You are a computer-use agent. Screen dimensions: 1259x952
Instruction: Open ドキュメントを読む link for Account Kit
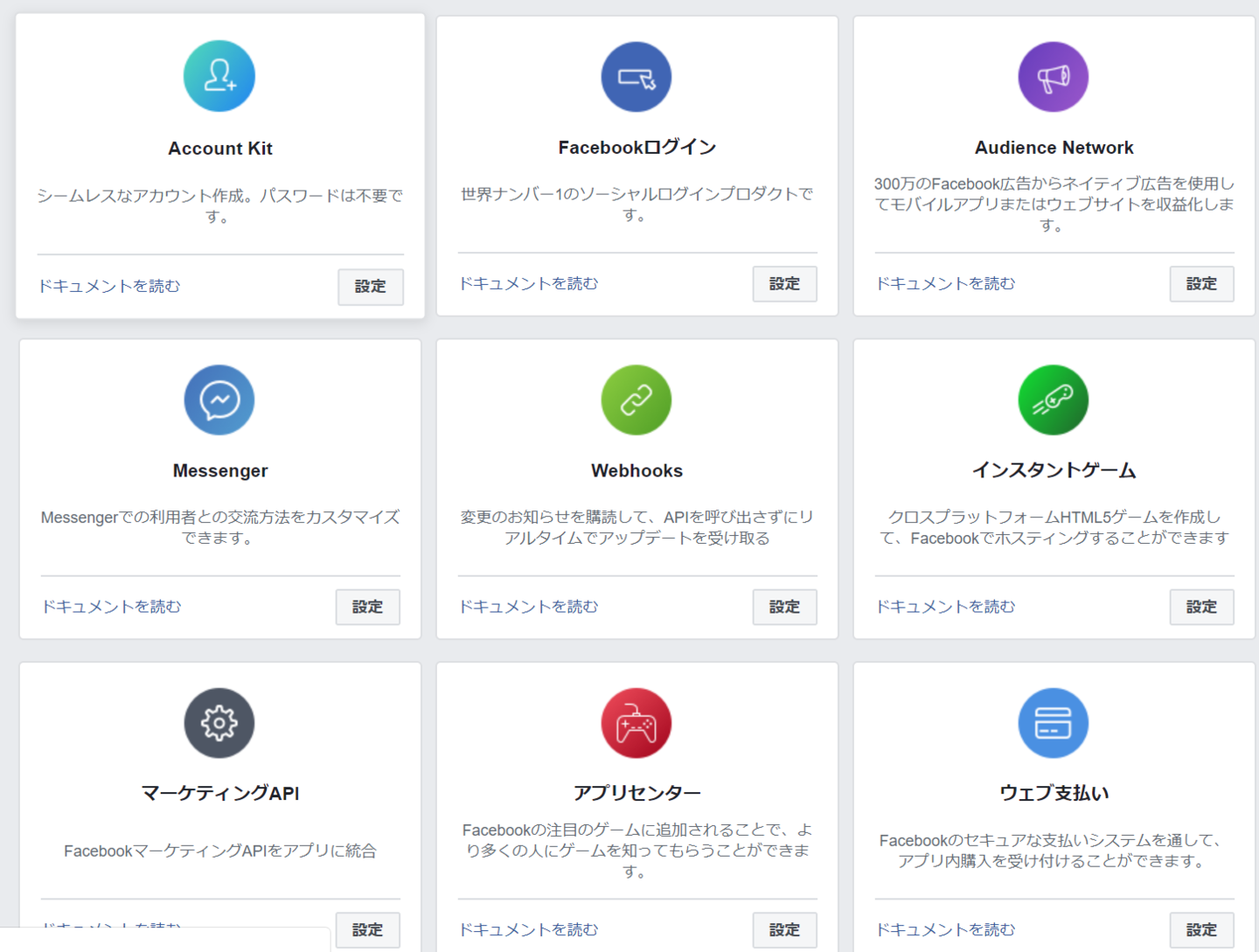click(109, 286)
